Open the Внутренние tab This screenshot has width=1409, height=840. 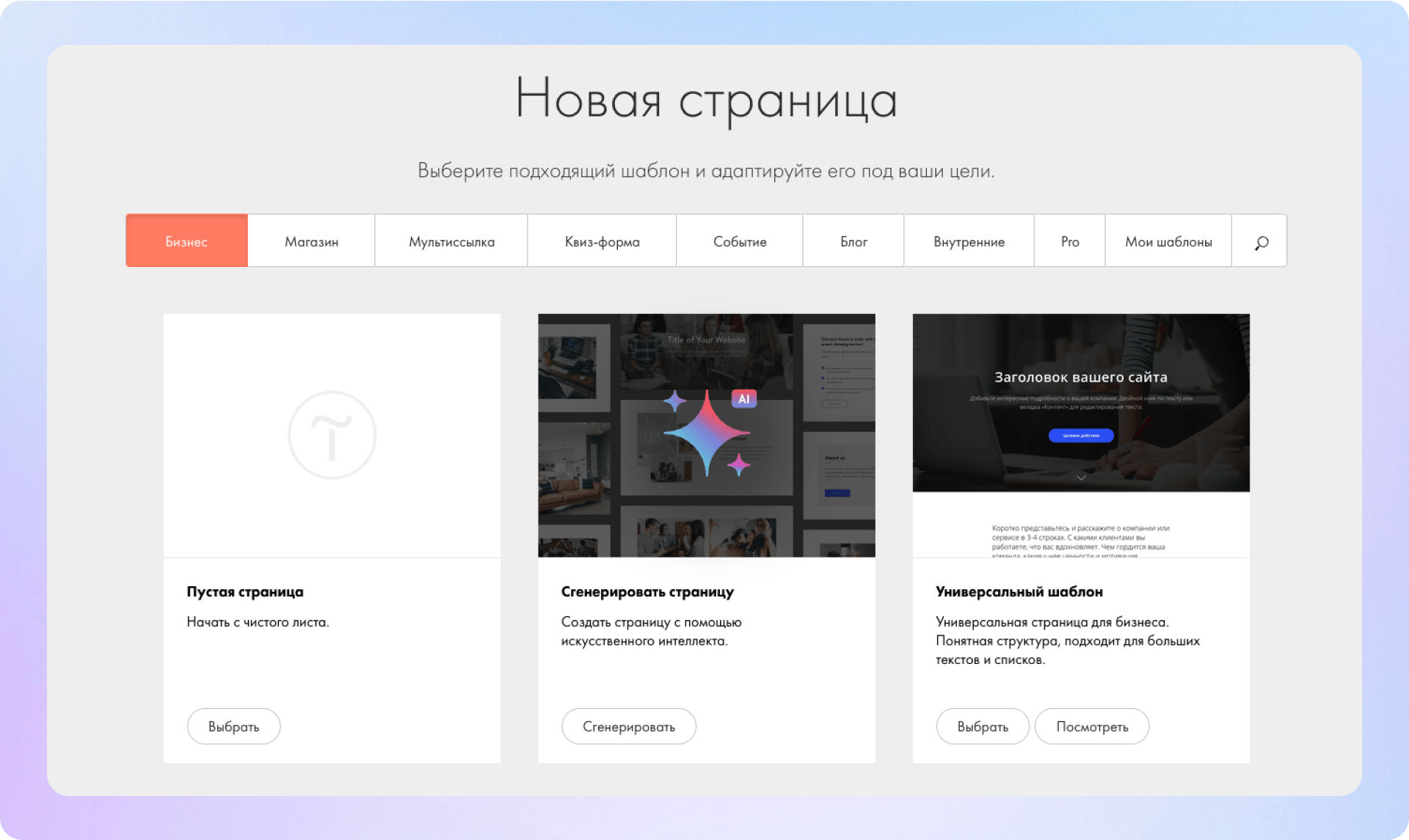pyautogui.click(x=969, y=241)
